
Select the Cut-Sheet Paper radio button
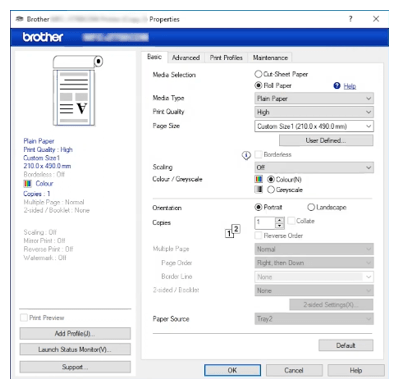[258, 74]
